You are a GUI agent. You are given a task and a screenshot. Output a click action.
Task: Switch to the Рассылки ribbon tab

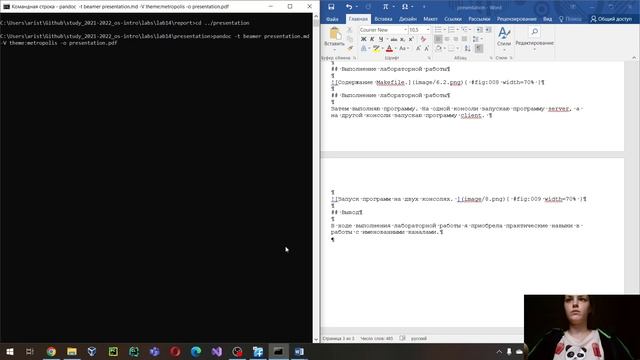tap(479, 19)
